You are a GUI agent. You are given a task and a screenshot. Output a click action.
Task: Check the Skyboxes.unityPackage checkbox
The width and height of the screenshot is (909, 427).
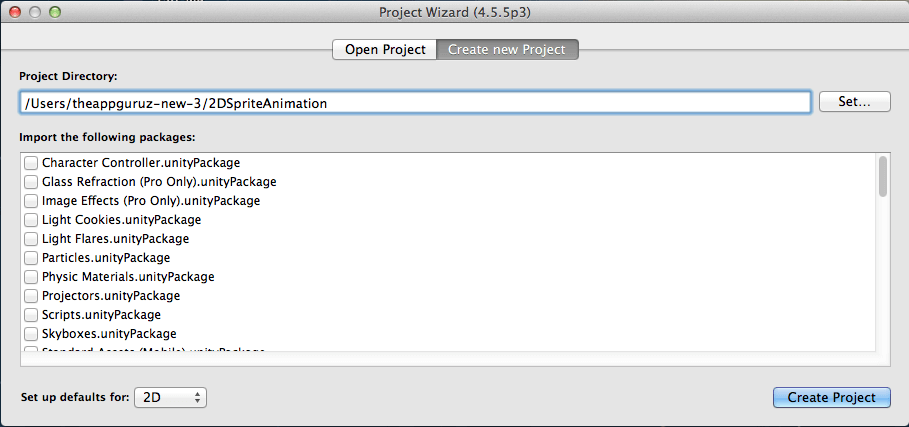pyautogui.click(x=31, y=334)
